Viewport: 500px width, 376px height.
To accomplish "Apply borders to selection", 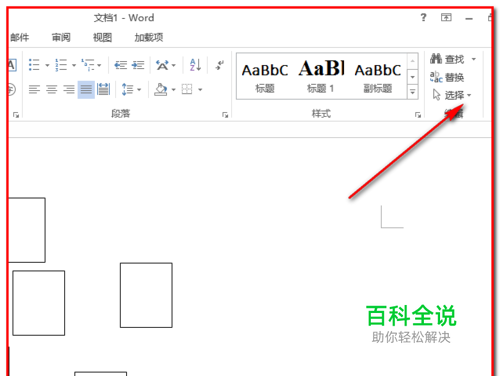I will 187,89.
